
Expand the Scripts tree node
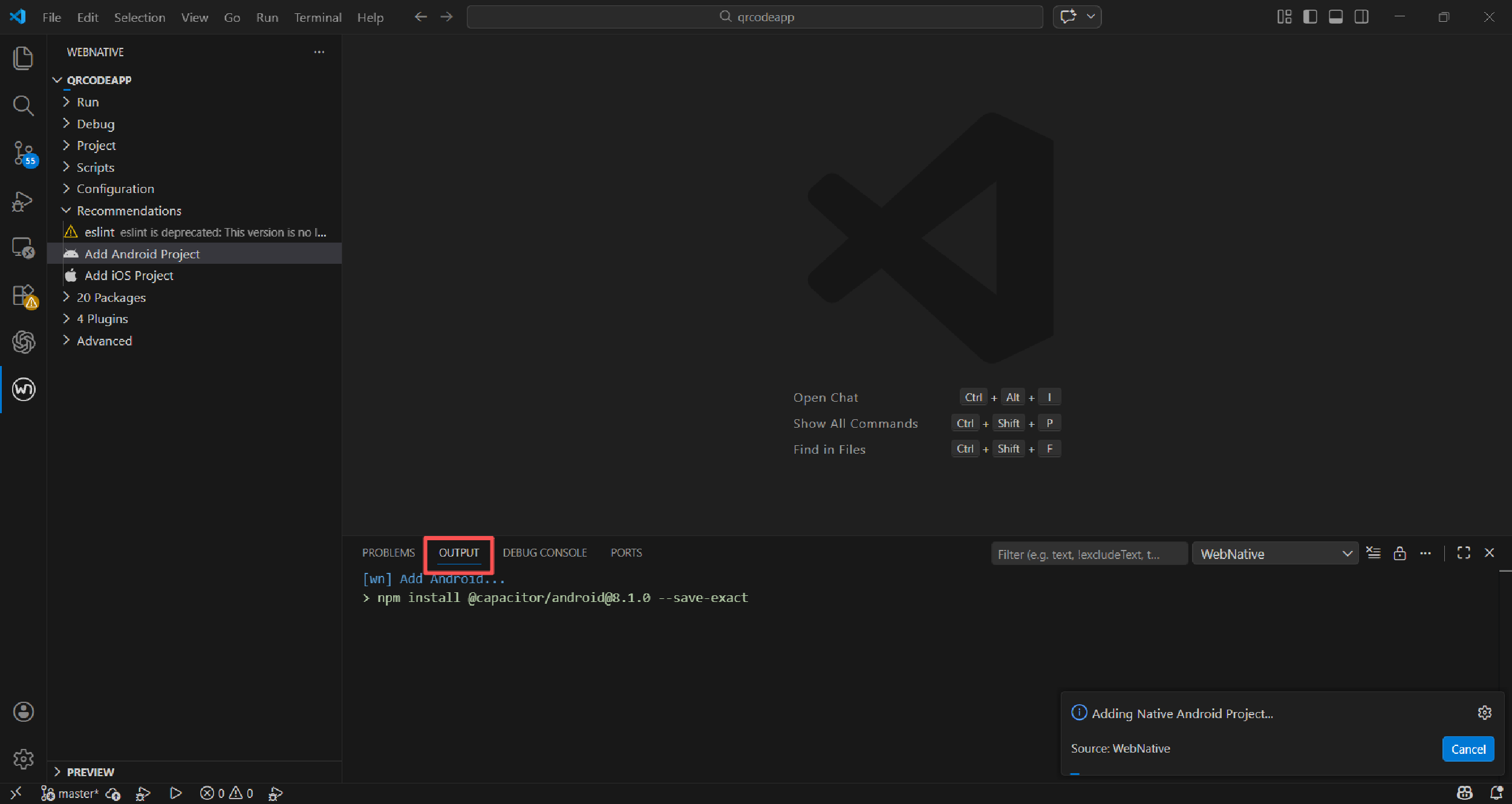pyautogui.click(x=67, y=167)
